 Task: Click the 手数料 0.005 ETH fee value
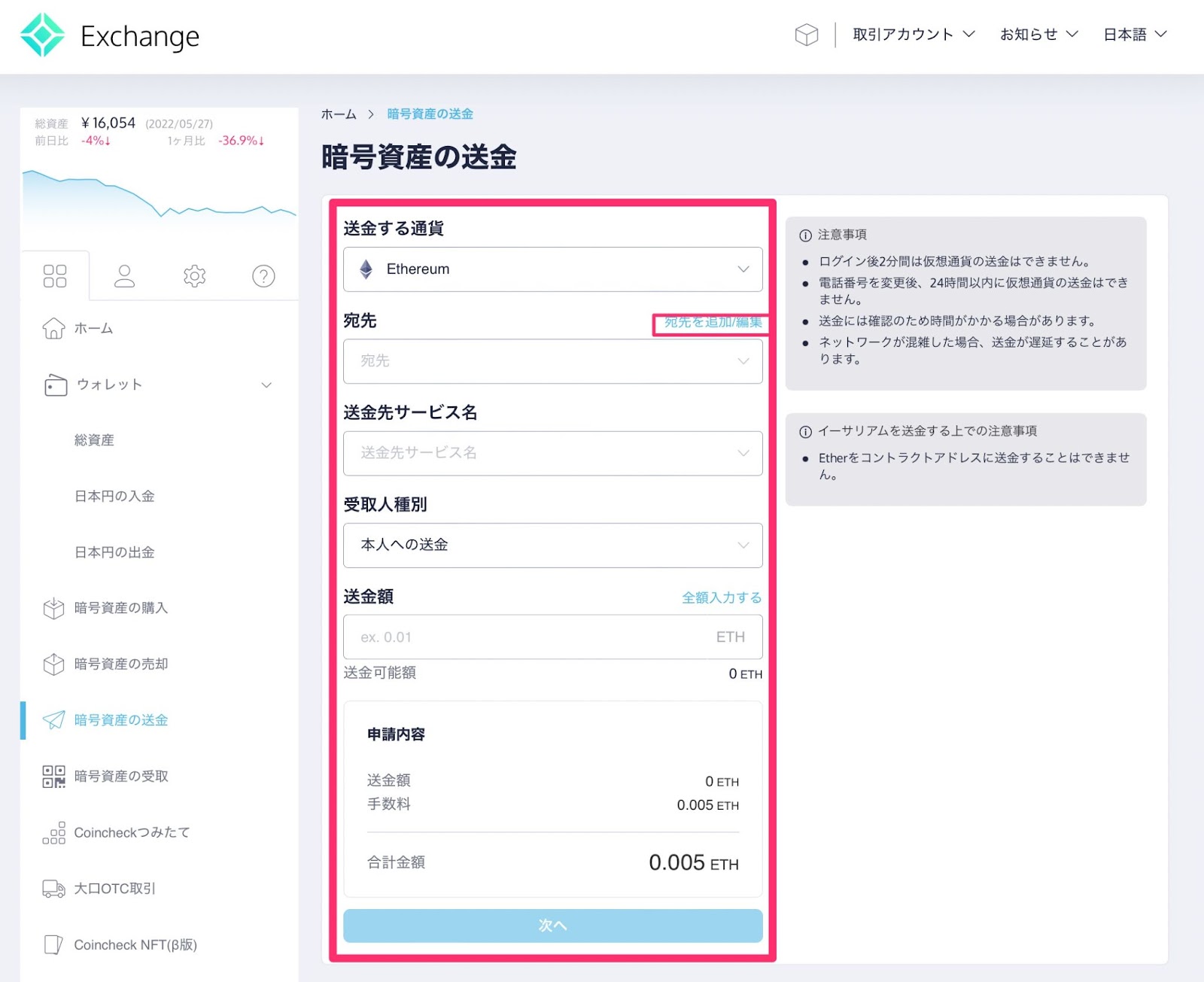pyautogui.click(x=707, y=806)
